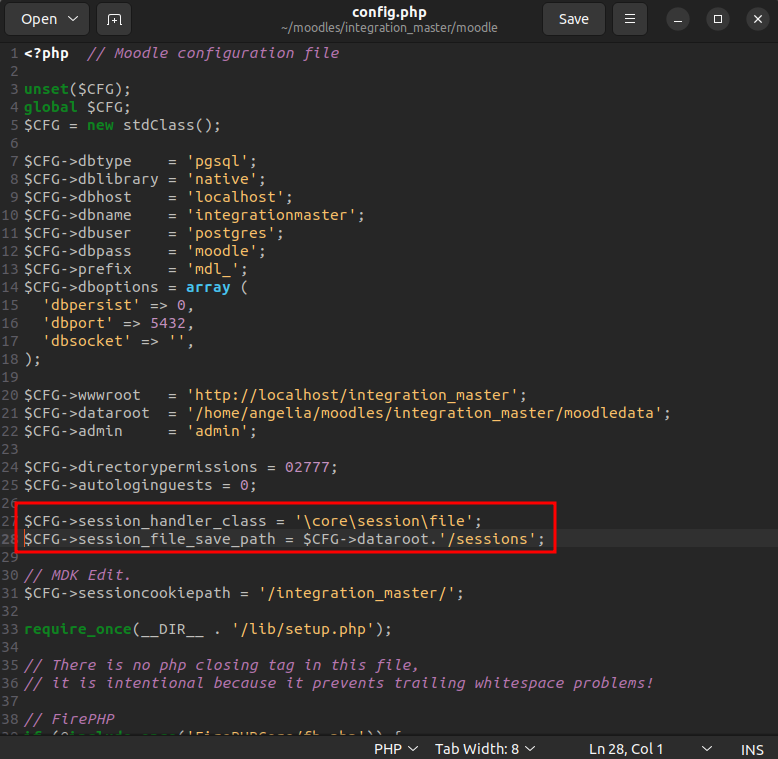
Task: Click stdClass() on line 5
Action: coord(167,125)
